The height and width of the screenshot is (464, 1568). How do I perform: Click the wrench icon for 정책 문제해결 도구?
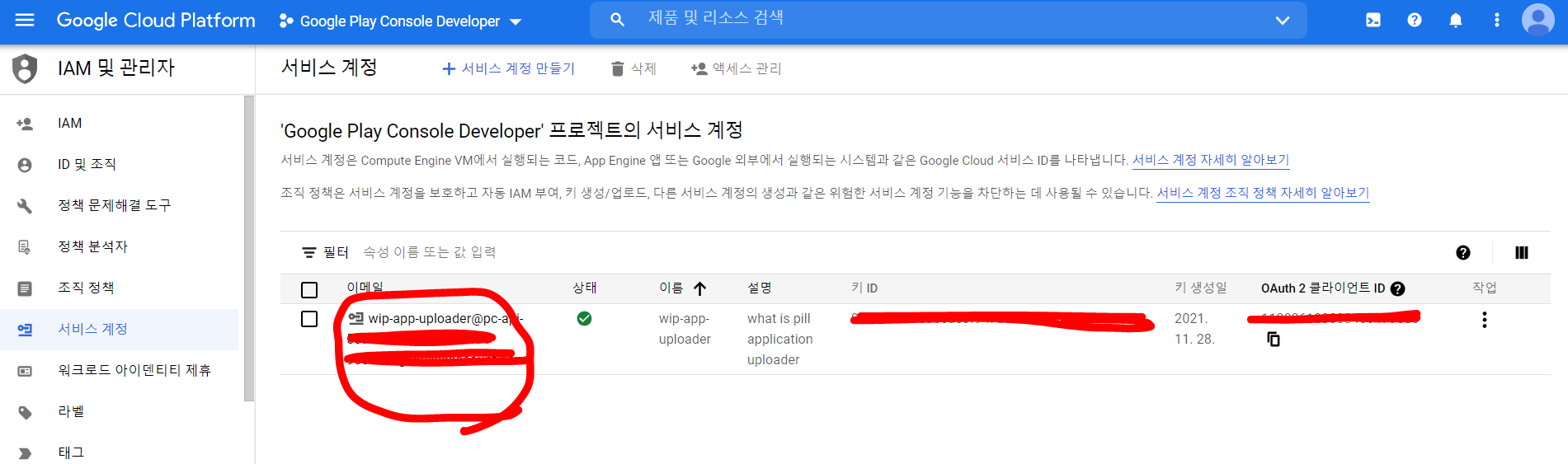point(25,206)
